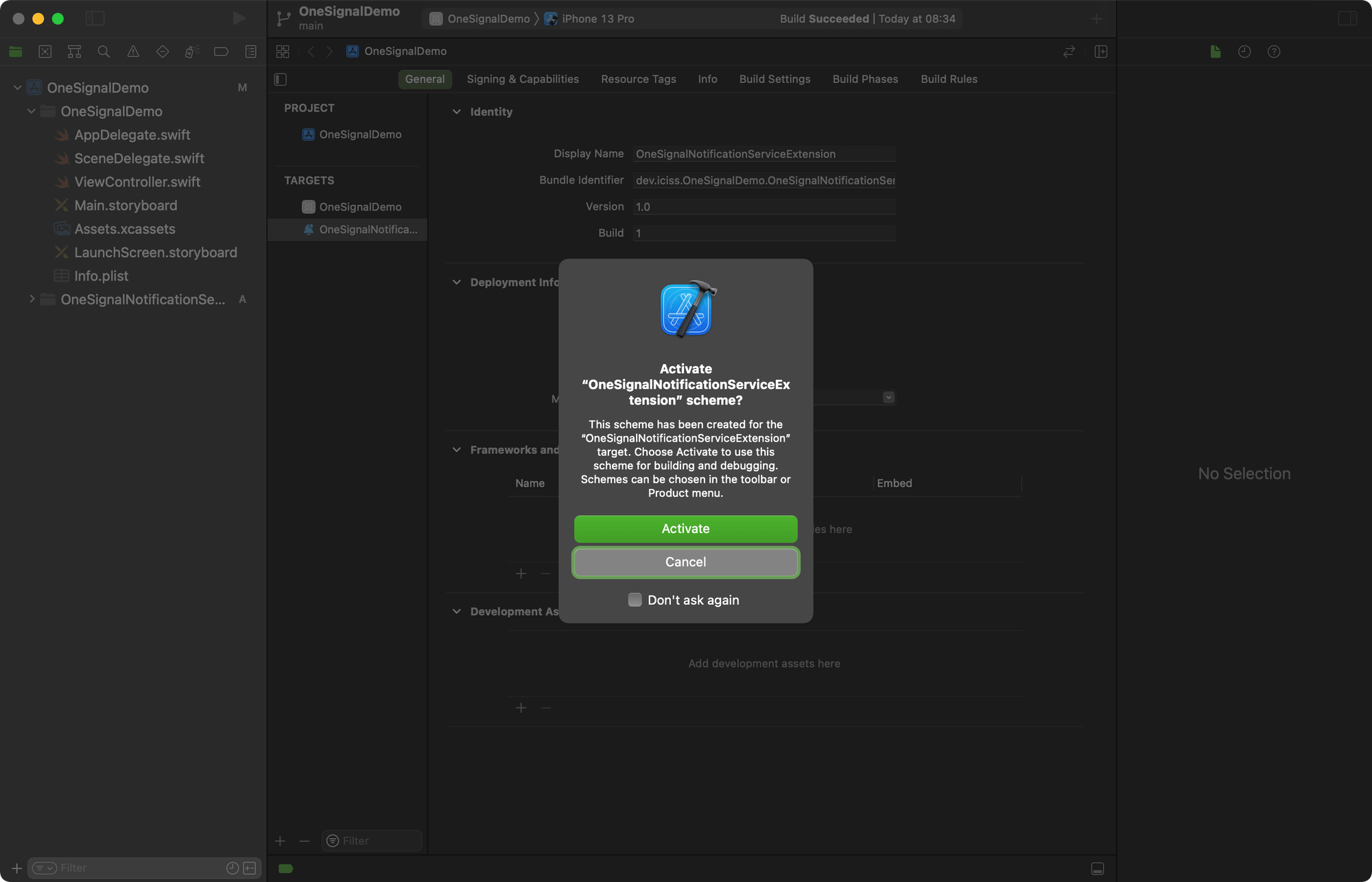Select AppDelegate.swift in the navigator
1372x882 pixels.
[x=132, y=135]
